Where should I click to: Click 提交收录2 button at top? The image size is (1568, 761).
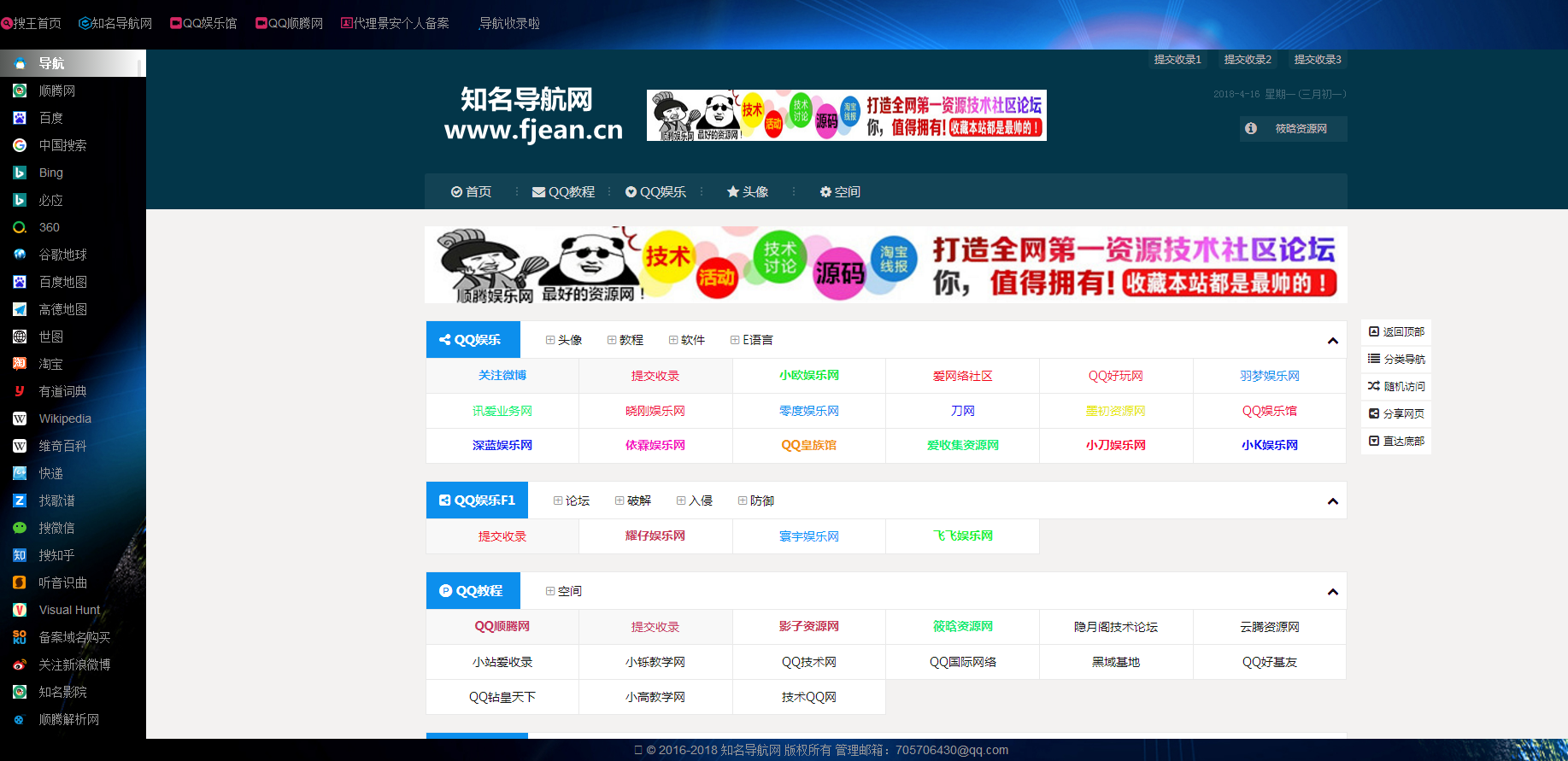tap(1248, 60)
